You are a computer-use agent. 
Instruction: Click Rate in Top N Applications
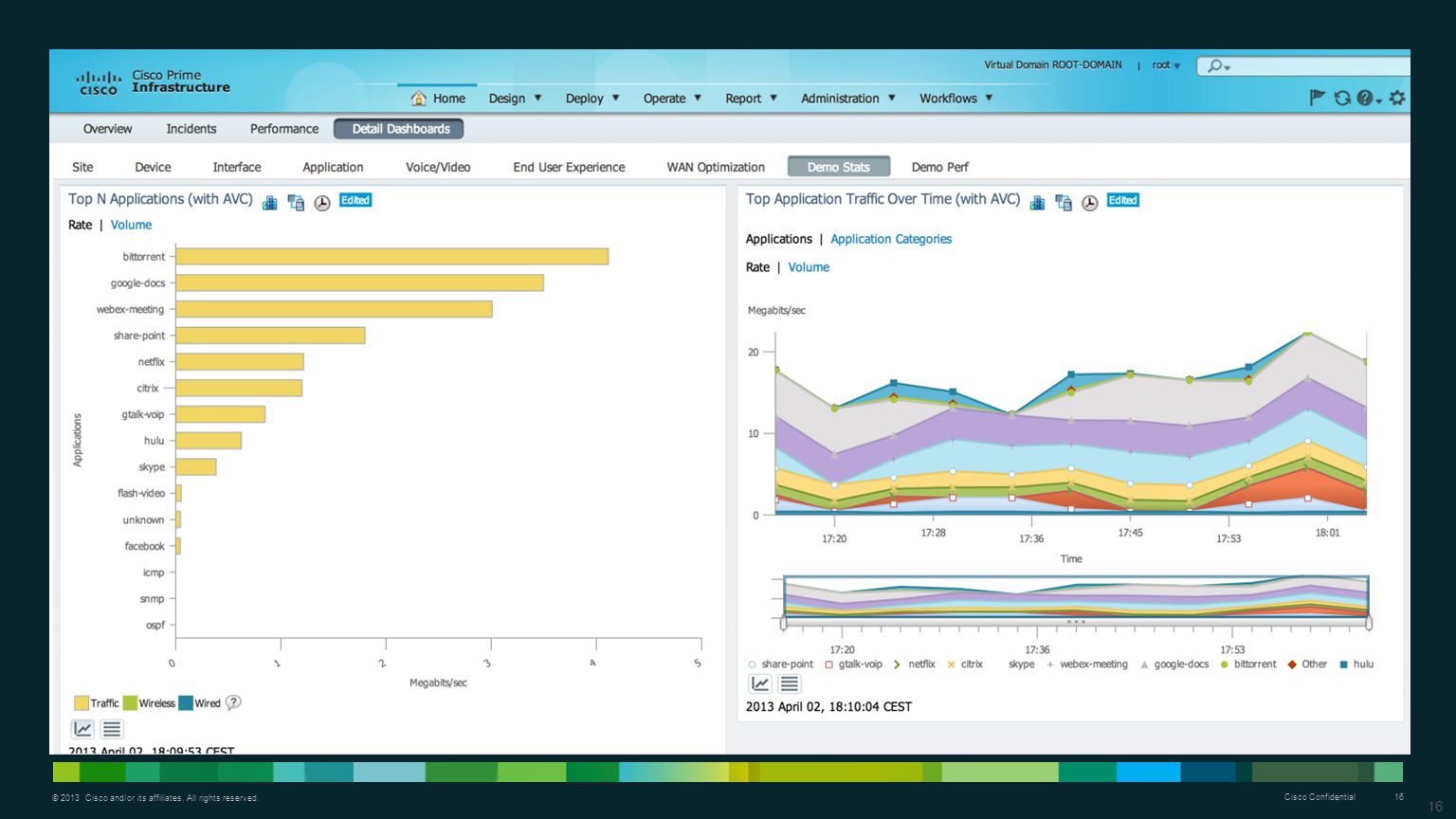[x=80, y=225]
